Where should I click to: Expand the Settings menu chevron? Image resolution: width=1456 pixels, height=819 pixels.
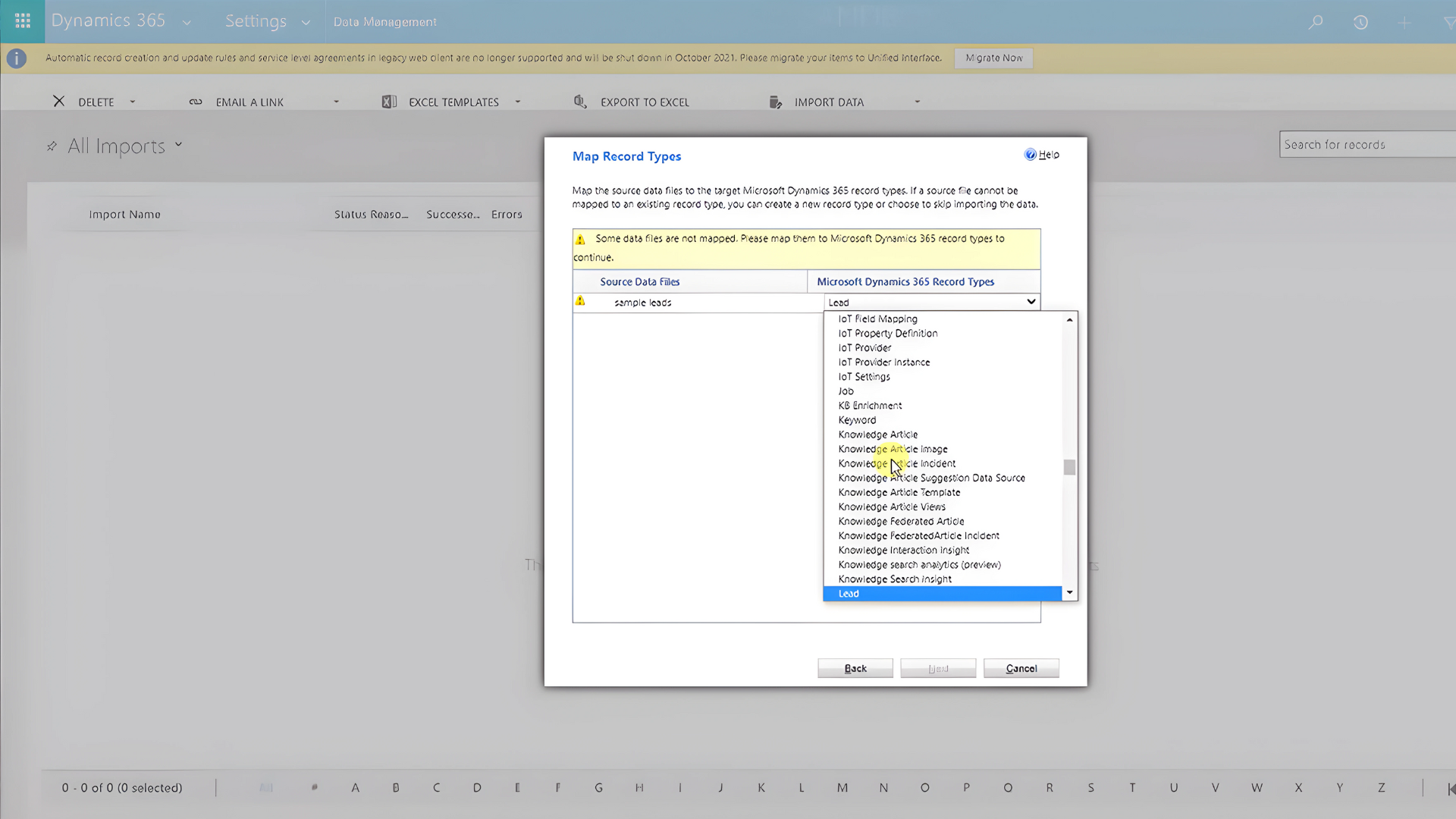coord(306,23)
